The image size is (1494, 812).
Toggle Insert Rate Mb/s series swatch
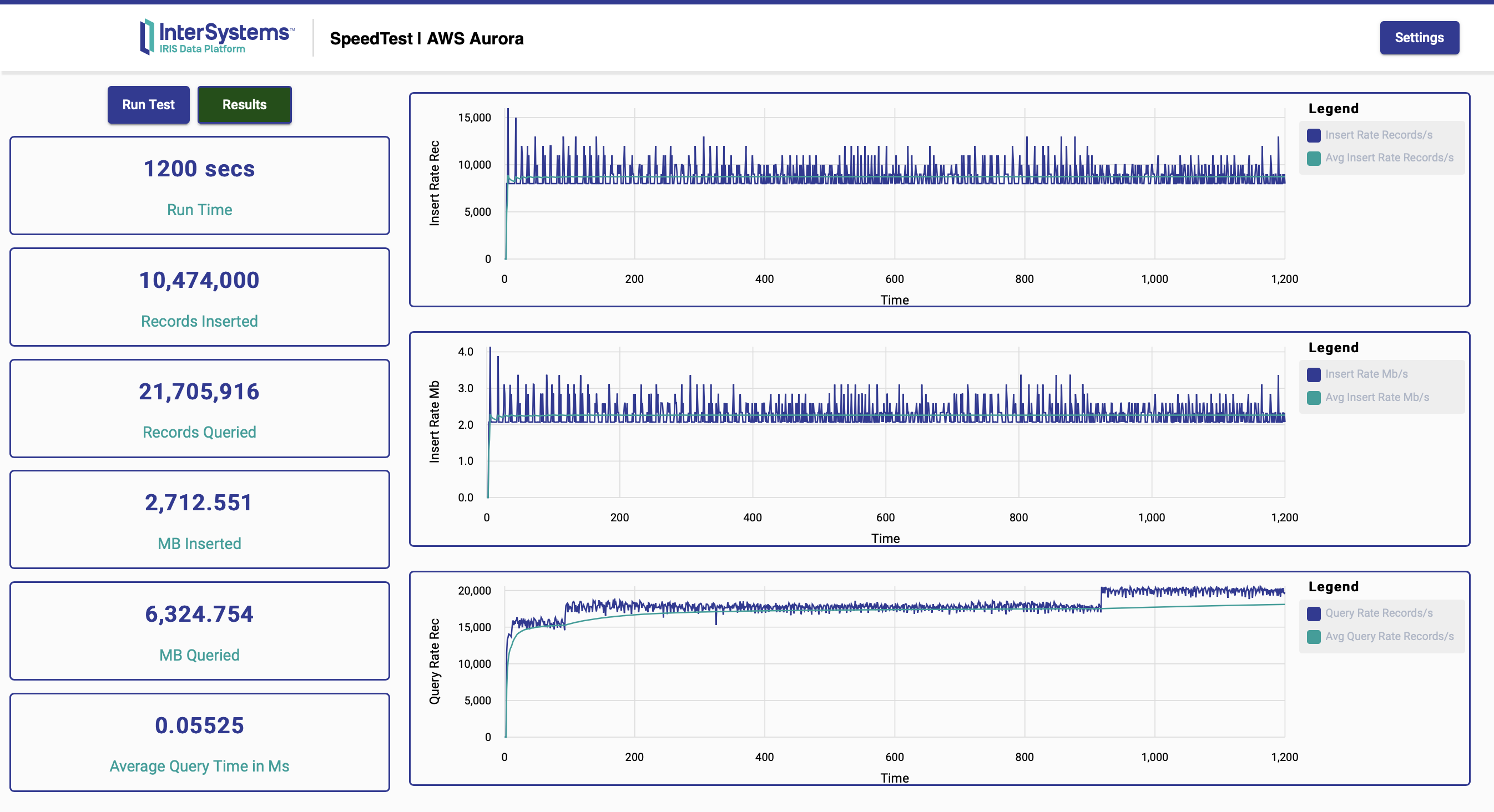click(1314, 374)
